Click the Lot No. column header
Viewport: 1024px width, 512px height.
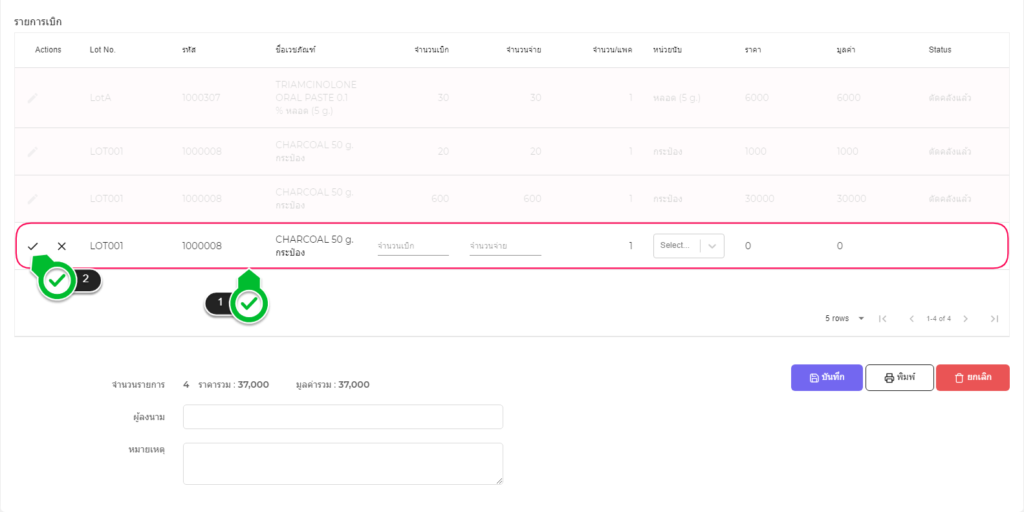pyautogui.click(x=103, y=50)
